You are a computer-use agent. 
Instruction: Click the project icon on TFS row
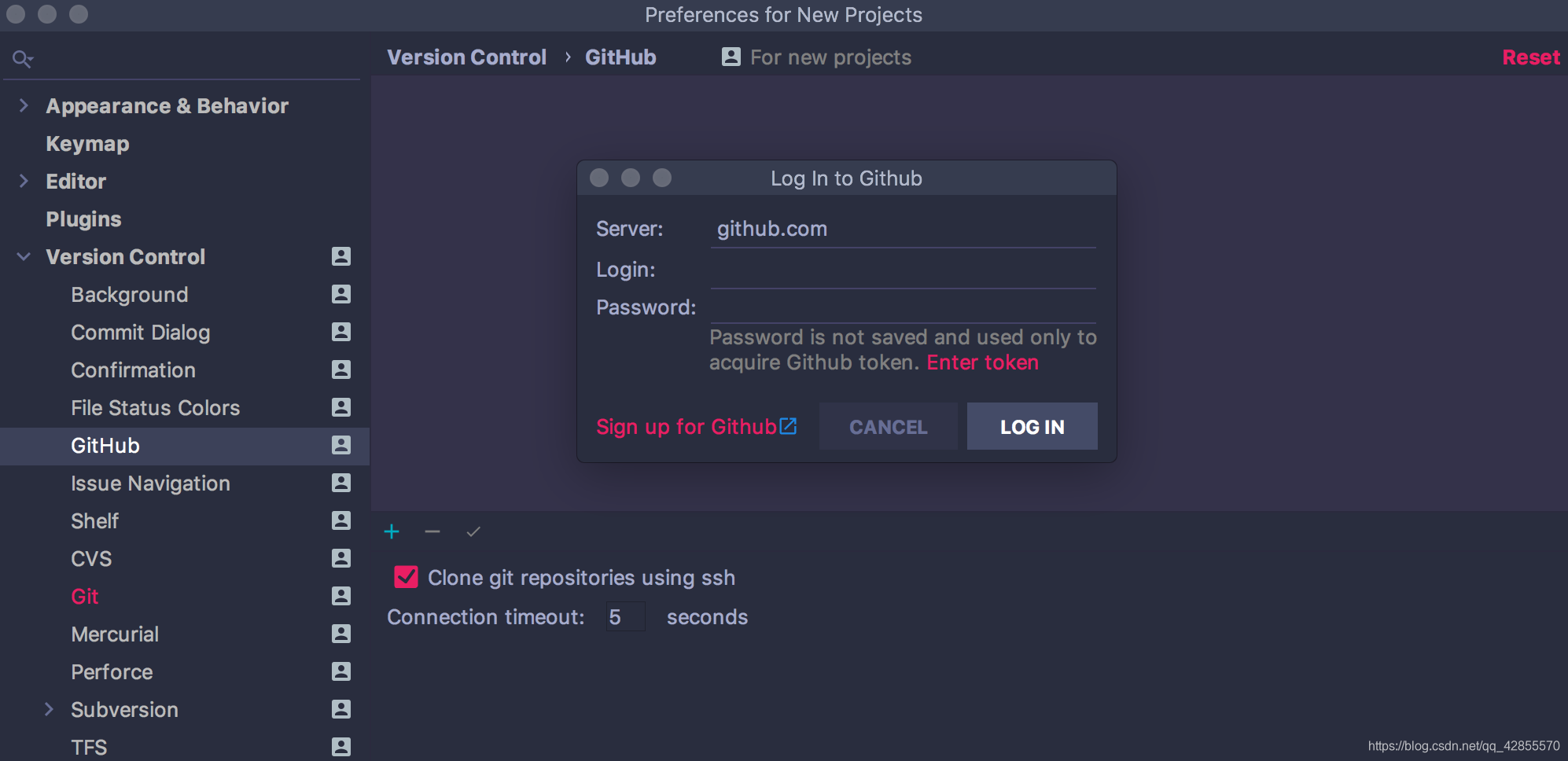coord(341,747)
